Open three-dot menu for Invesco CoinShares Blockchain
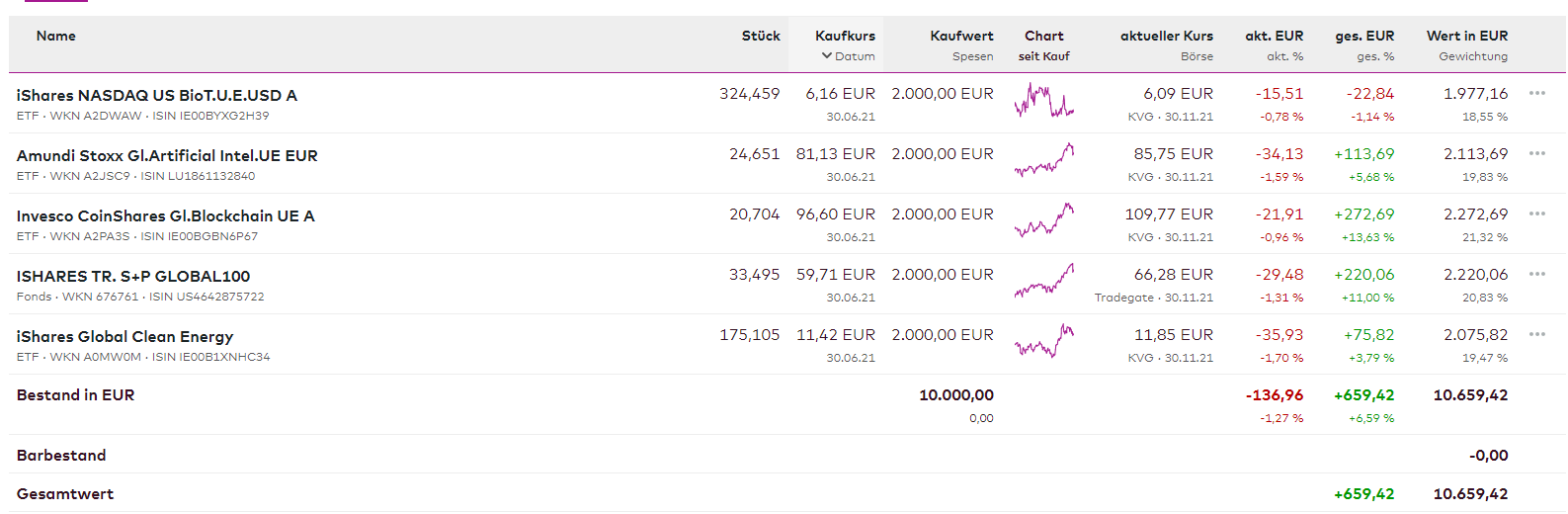This screenshot has width=1568, height=514. 1536,214
